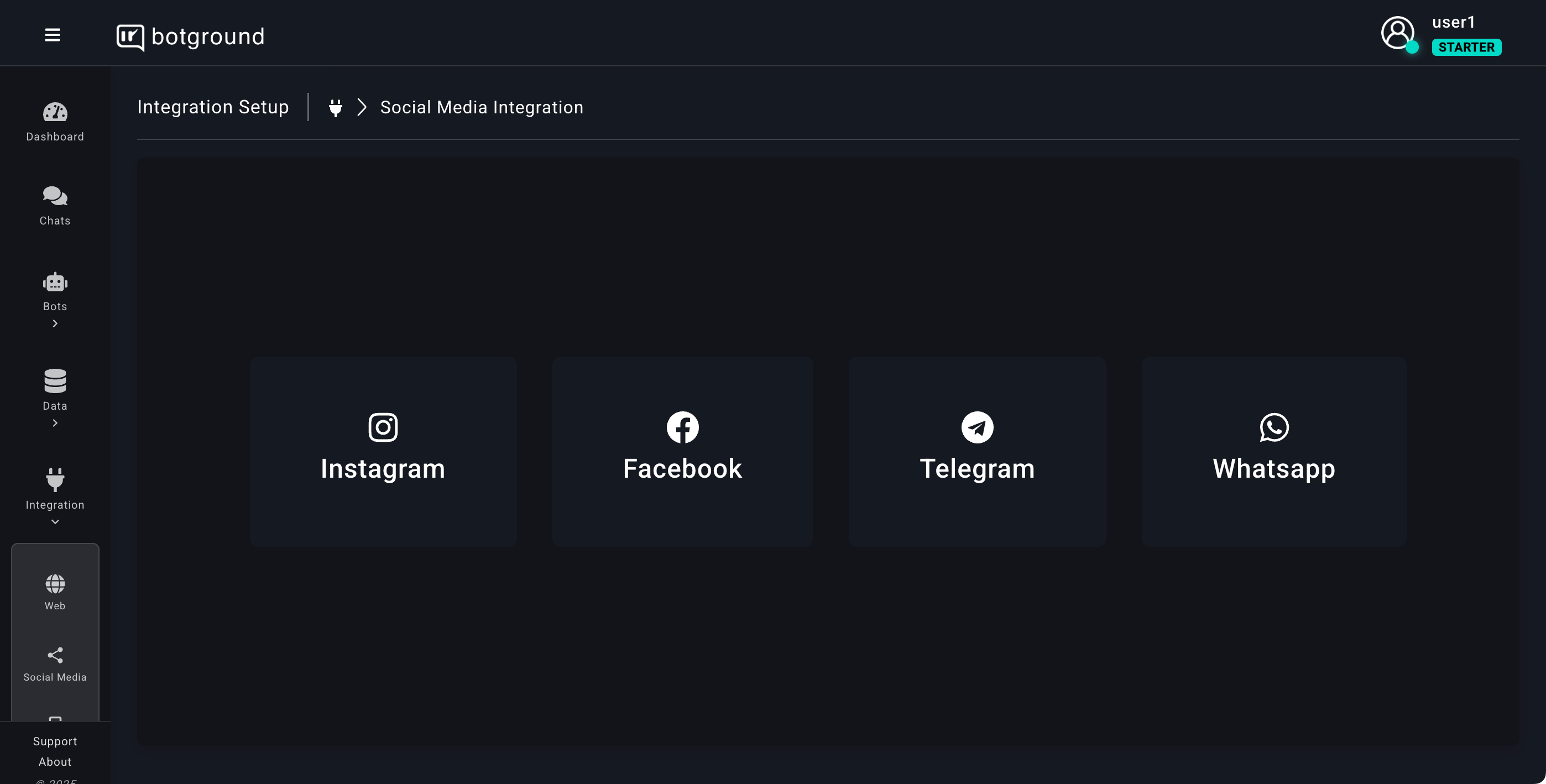
Task: Select the Telegram integration card
Action: (x=977, y=451)
